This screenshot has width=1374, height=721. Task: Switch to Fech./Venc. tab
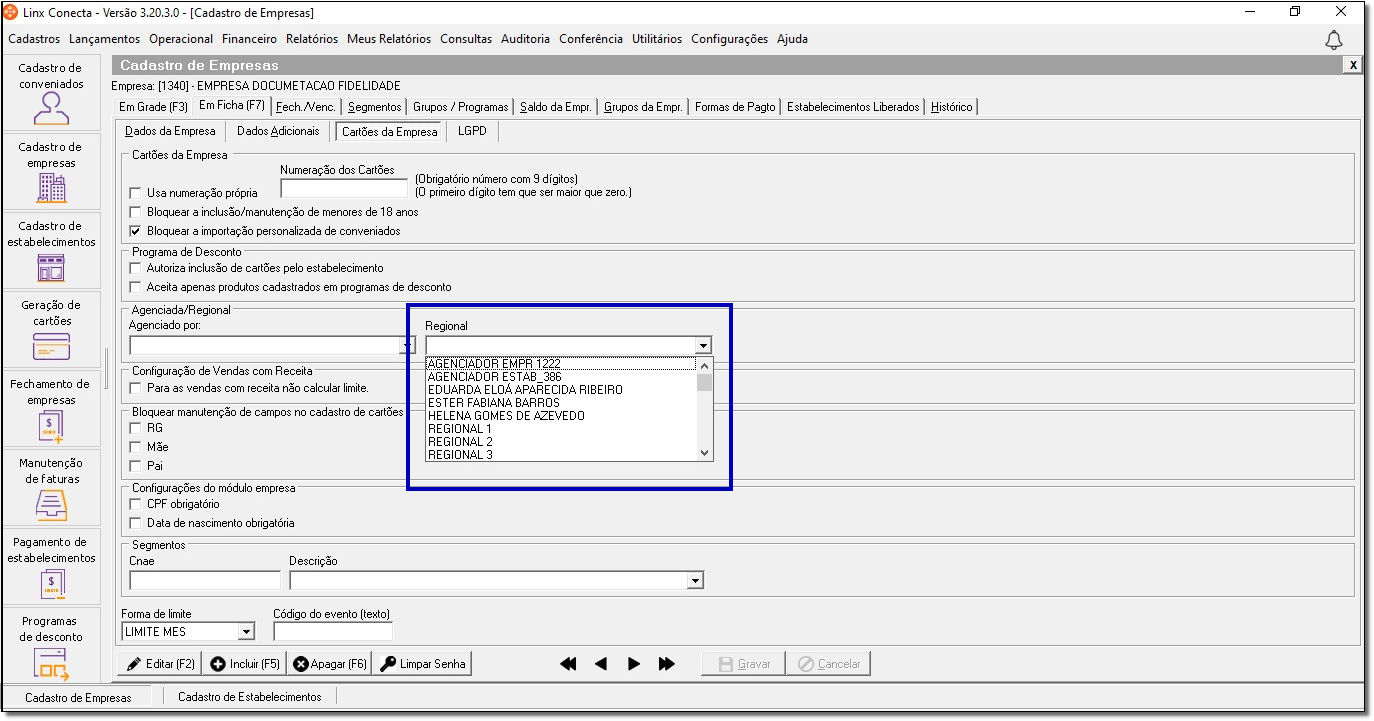307,107
